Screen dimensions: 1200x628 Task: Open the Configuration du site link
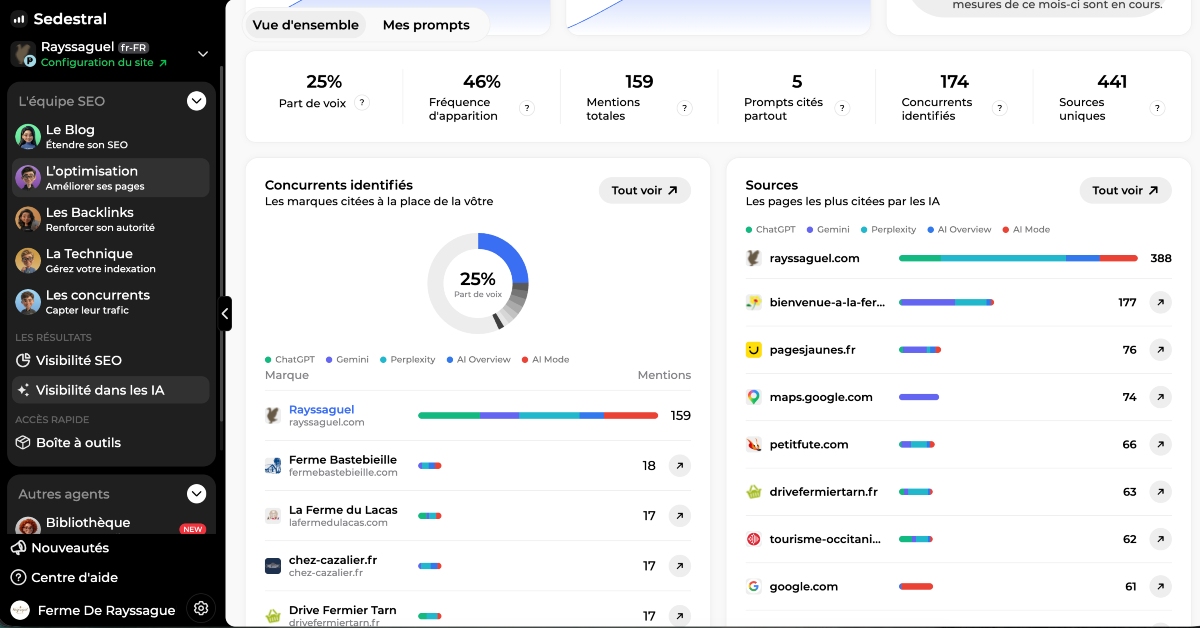[104, 62]
